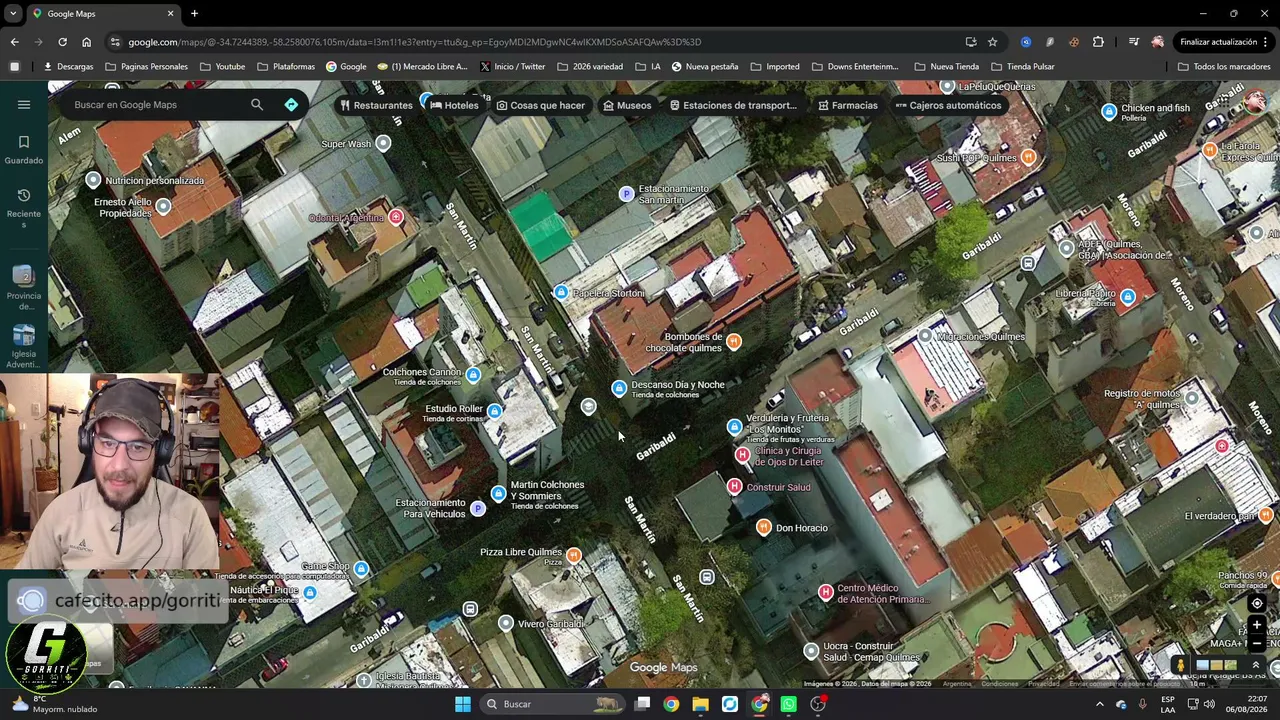Click the Construir Salud pin
Image resolution: width=1280 pixels, height=720 pixels.
pyautogui.click(x=735, y=486)
